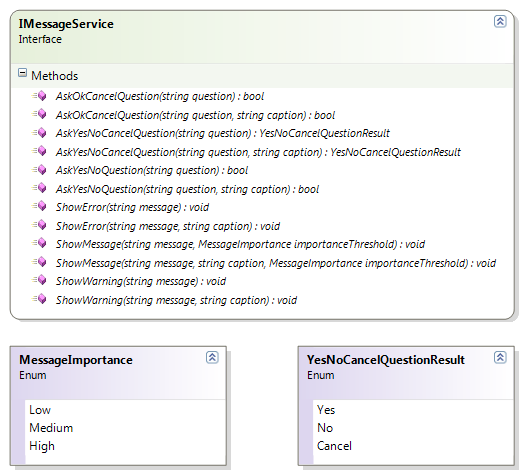This screenshot has height=474, width=523.
Task: Click method icon beside AskYesNoQuestion(string question)
Action: (x=39, y=170)
